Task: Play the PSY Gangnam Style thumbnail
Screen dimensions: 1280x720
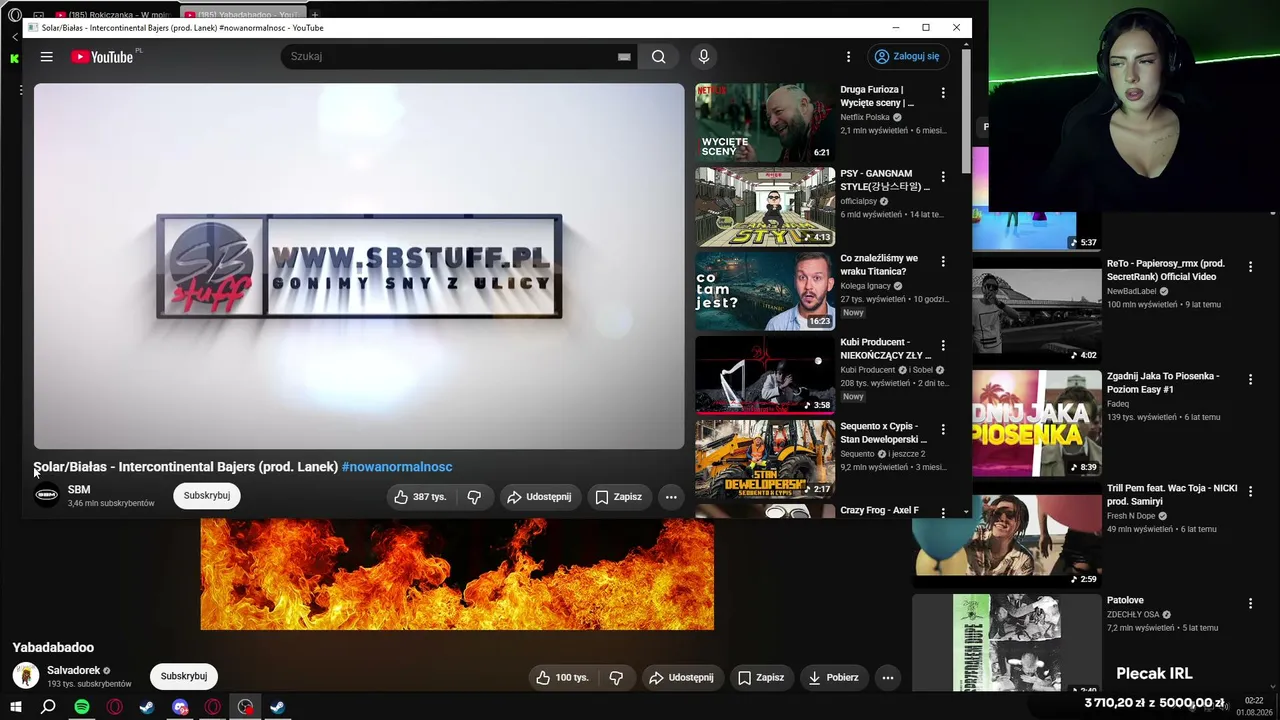Action: 765,207
